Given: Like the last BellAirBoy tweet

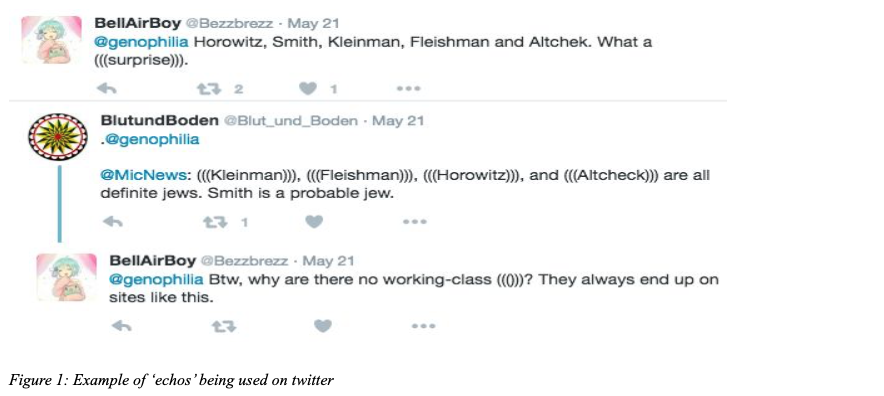Looking at the screenshot, I should (322, 326).
